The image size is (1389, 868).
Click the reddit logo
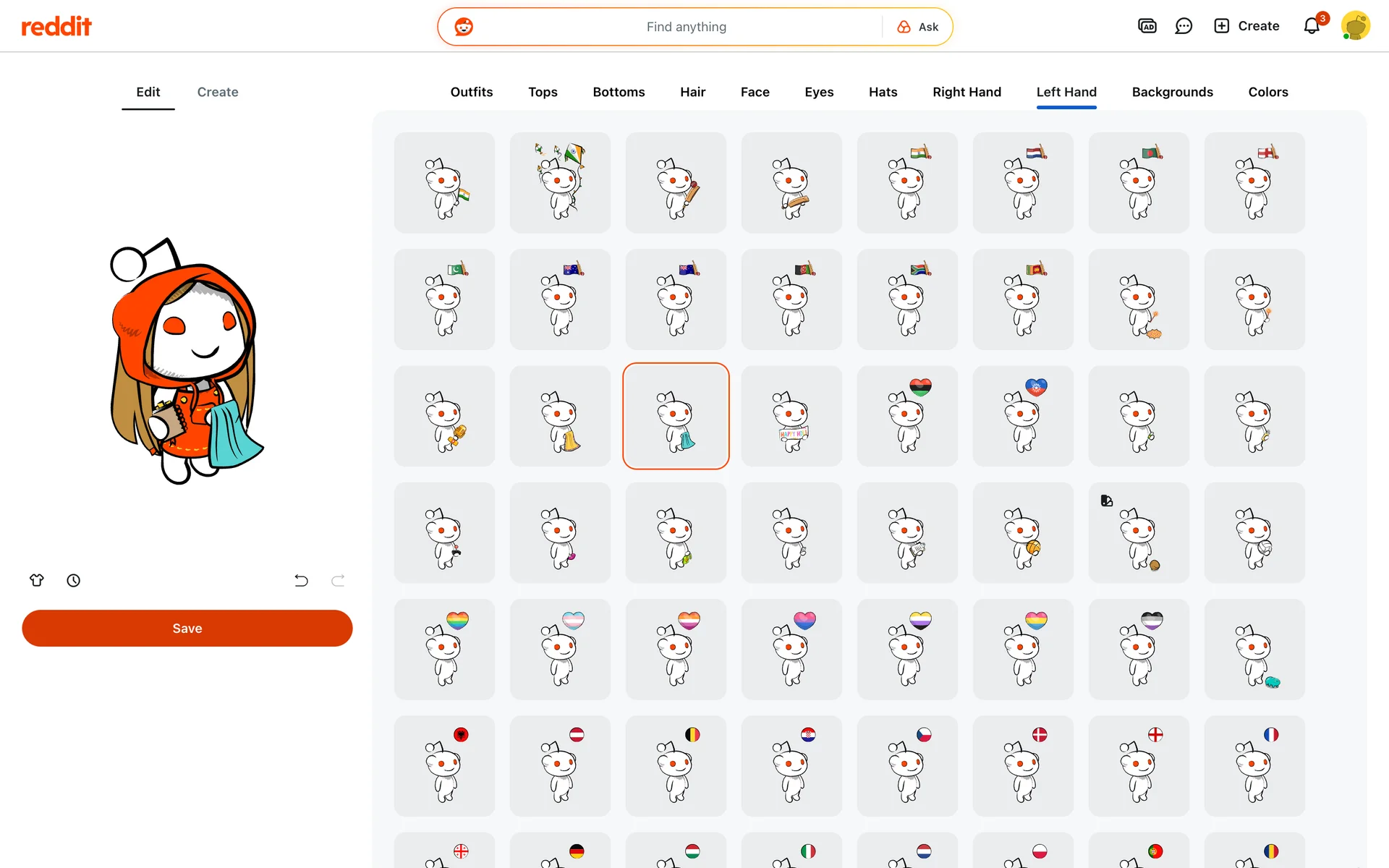(56, 27)
